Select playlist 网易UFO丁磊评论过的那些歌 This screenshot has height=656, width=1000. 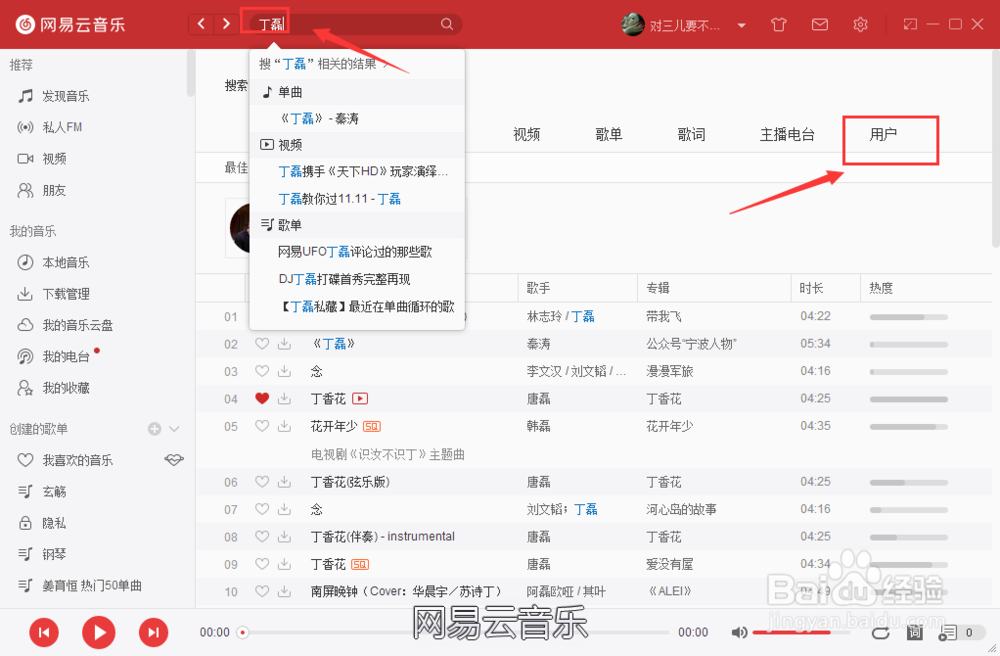coord(357,252)
